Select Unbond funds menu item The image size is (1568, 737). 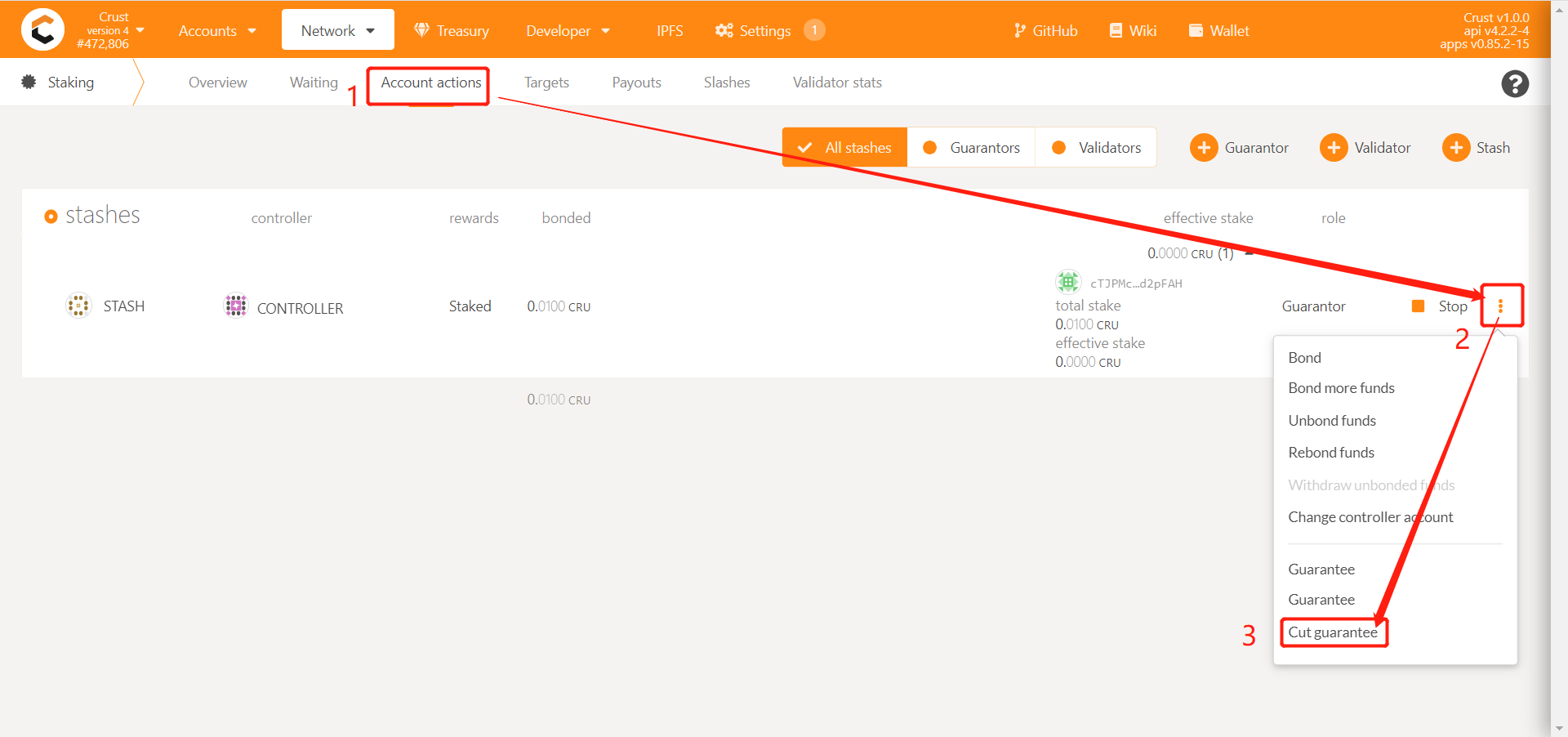coord(1332,420)
